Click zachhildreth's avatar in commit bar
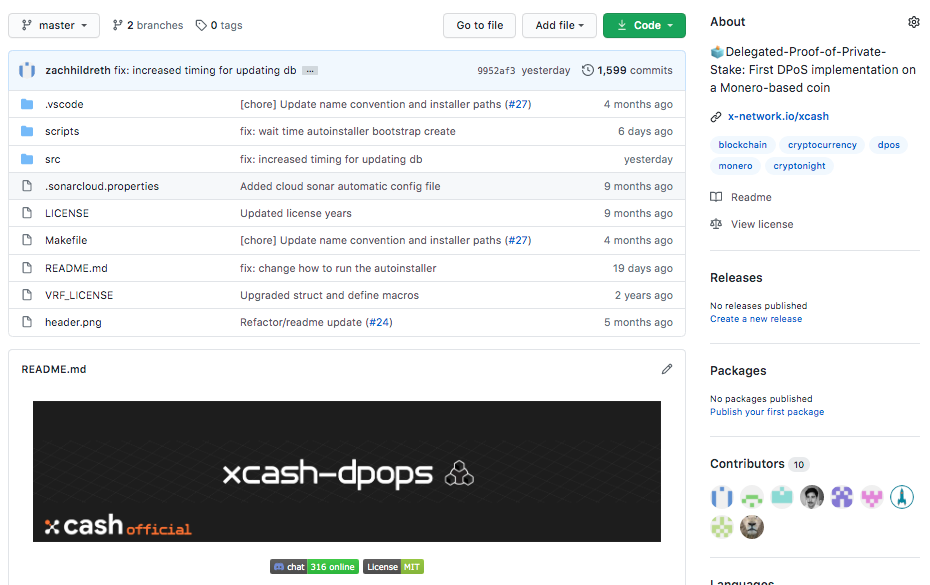The width and height of the screenshot is (930, 585). coord(27,70)
